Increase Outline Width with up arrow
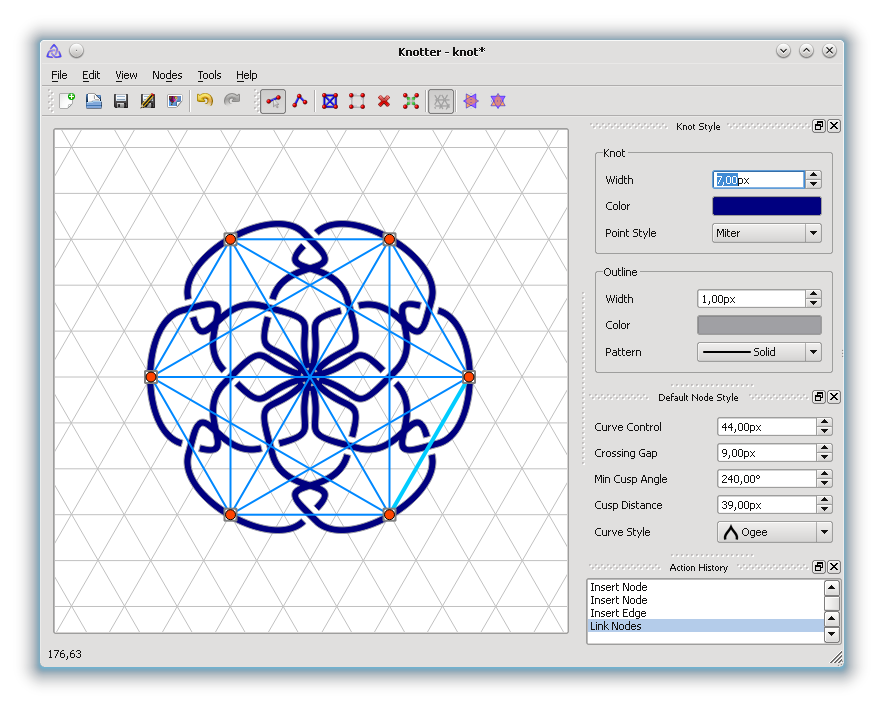Viewport: 884px width, 707px height. 813,294
